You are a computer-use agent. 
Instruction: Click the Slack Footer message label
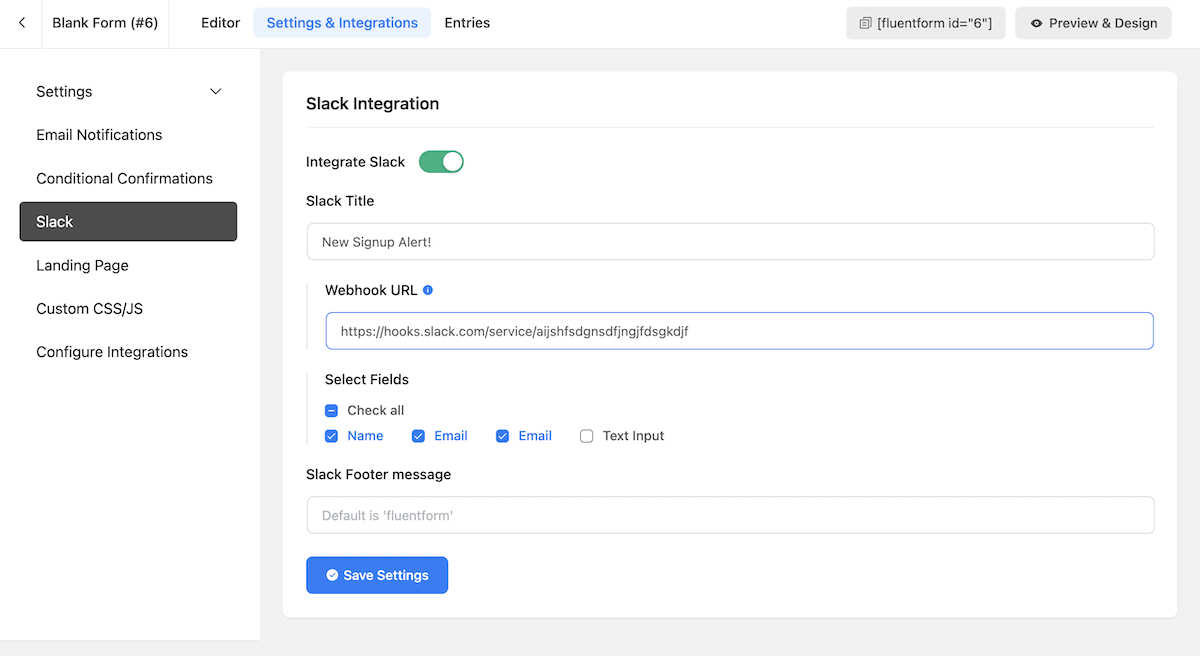tap(378, 474)
